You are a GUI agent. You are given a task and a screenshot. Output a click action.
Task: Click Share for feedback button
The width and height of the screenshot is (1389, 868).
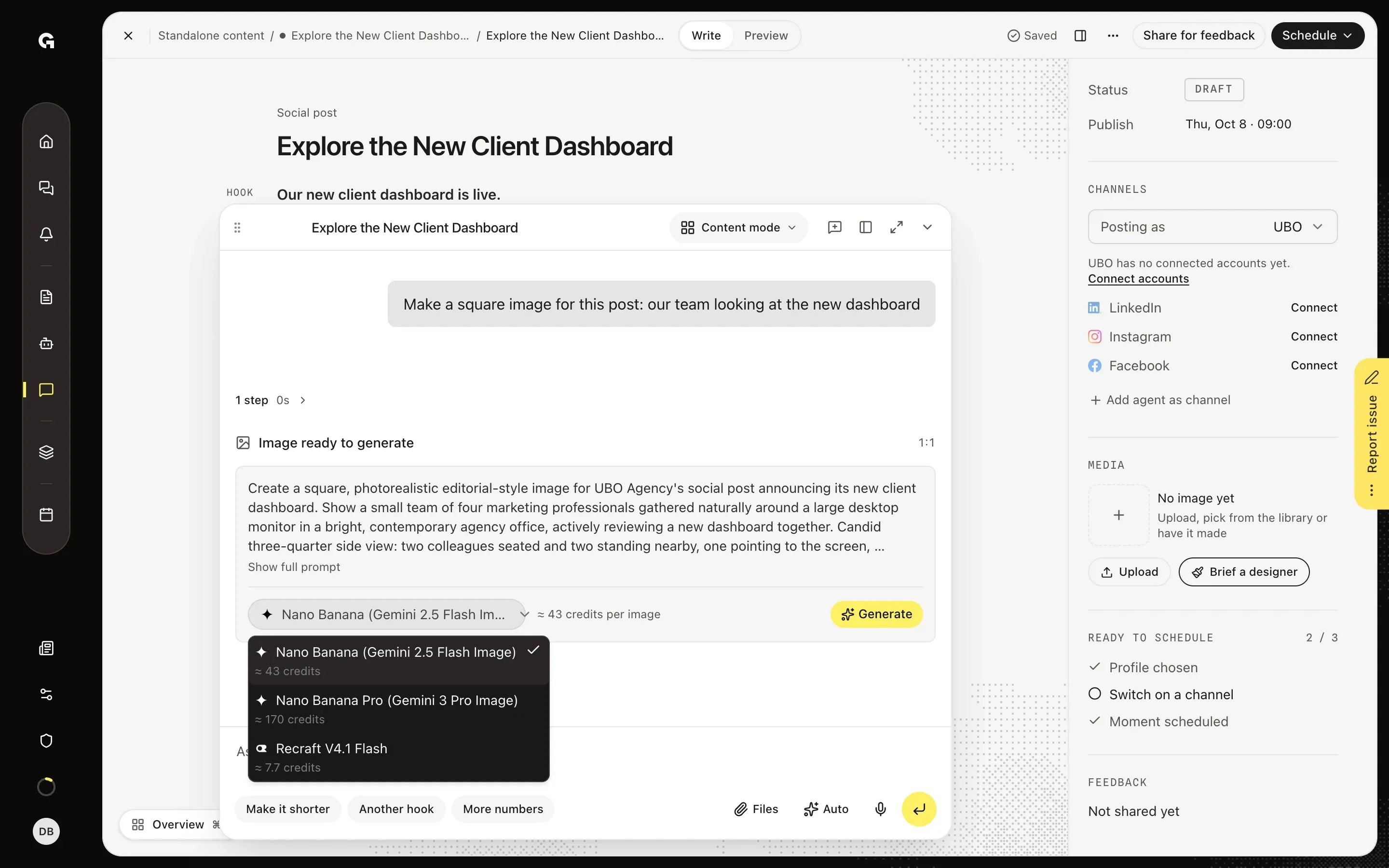(1198, 36)
